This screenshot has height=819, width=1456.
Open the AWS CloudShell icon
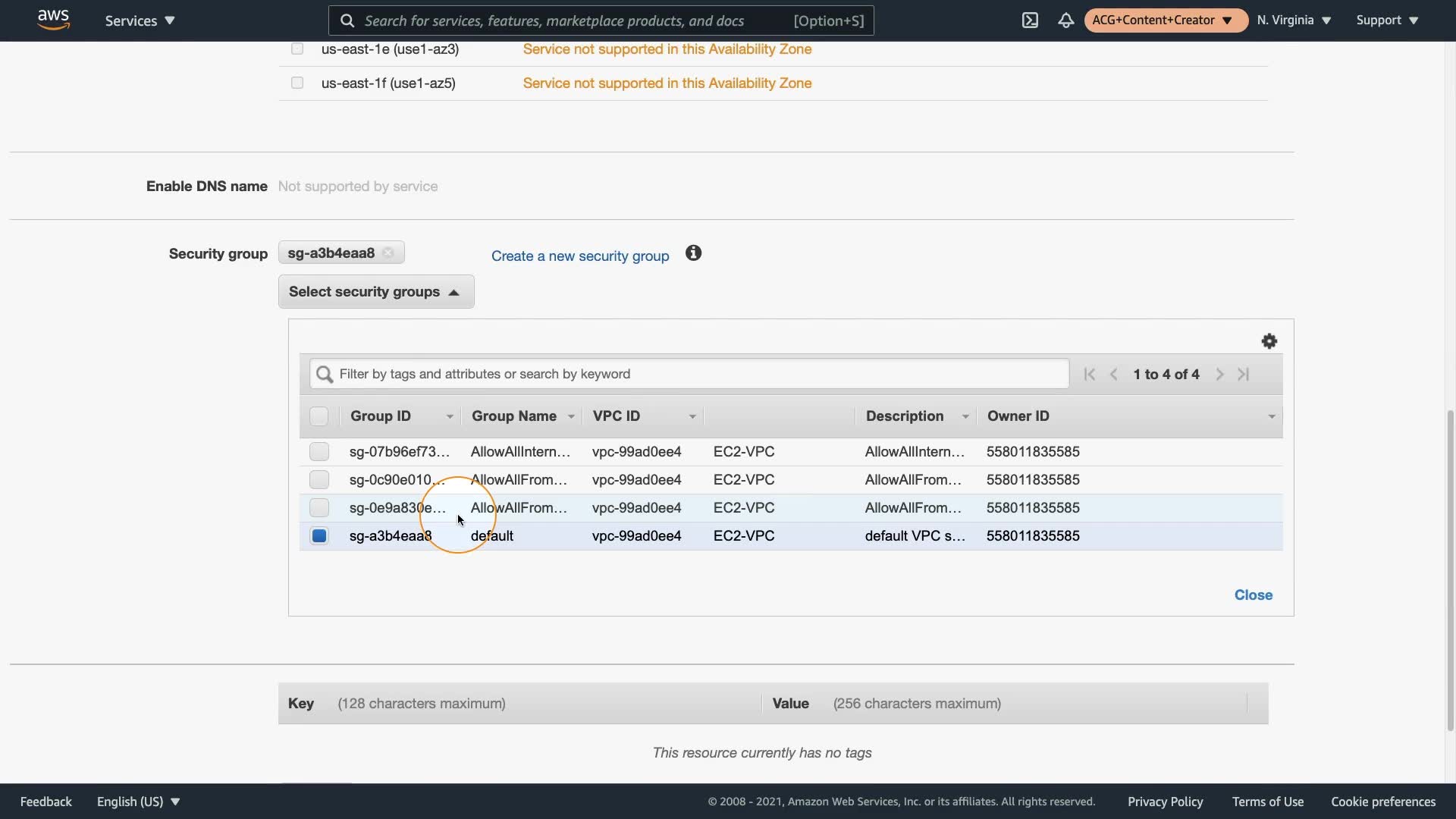coord(1030,20)
